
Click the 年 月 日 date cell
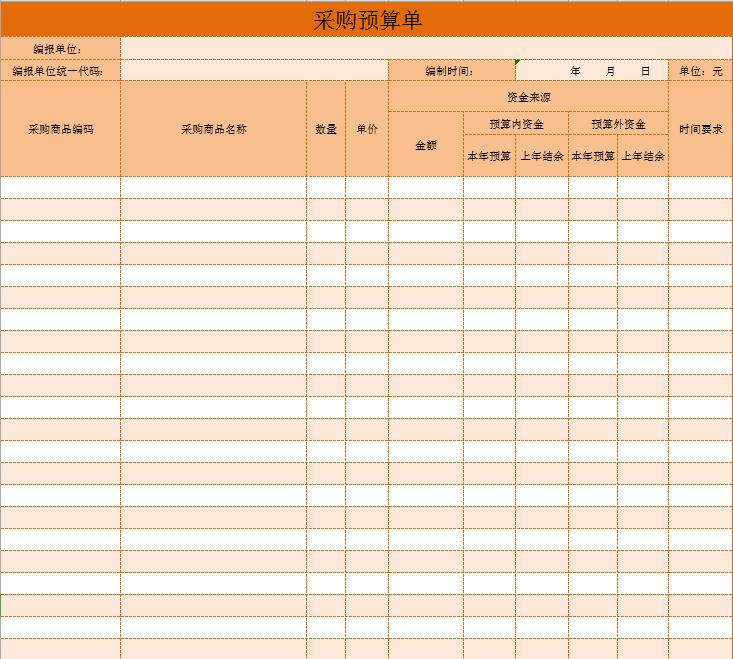point(592,71)
